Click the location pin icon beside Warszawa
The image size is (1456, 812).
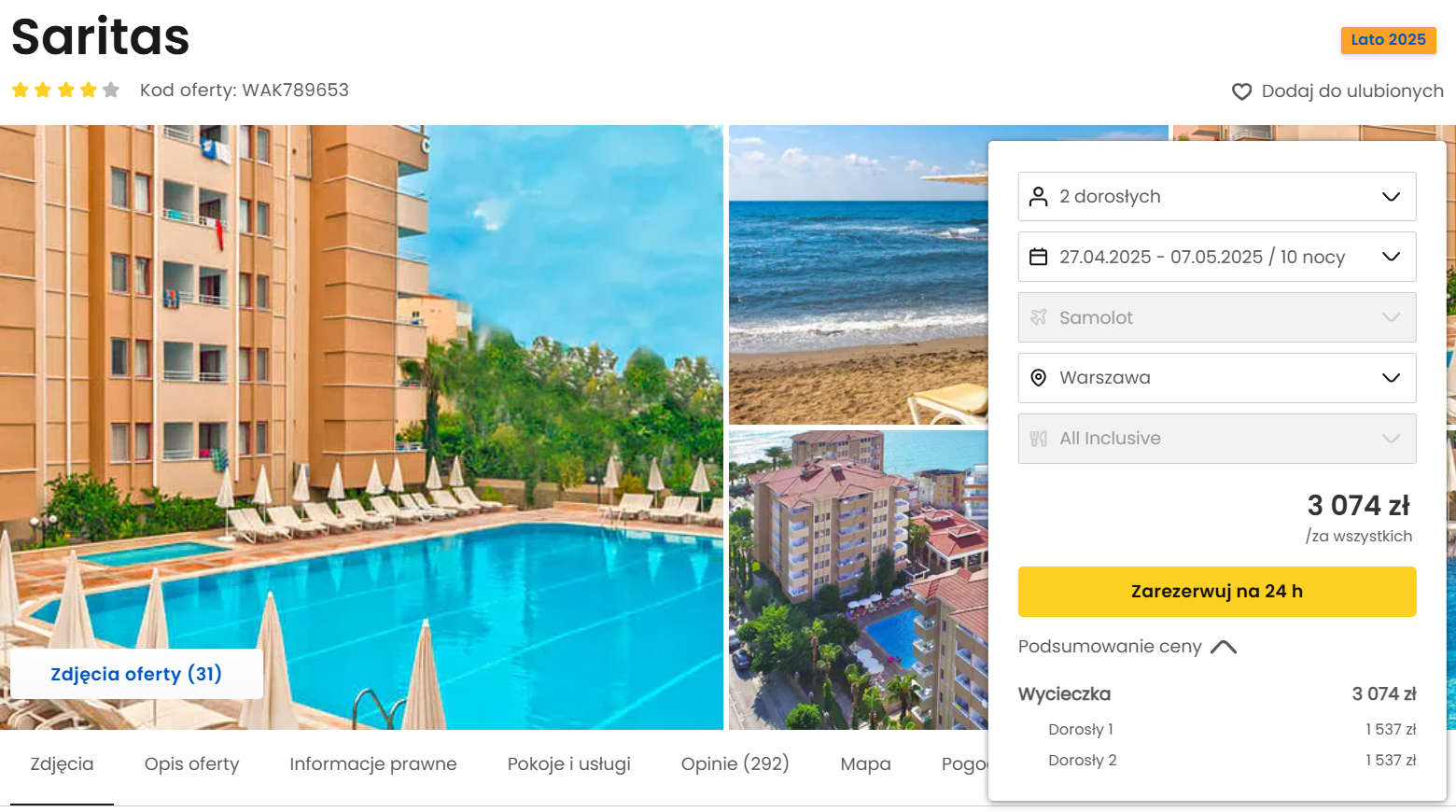[1038, 378]
